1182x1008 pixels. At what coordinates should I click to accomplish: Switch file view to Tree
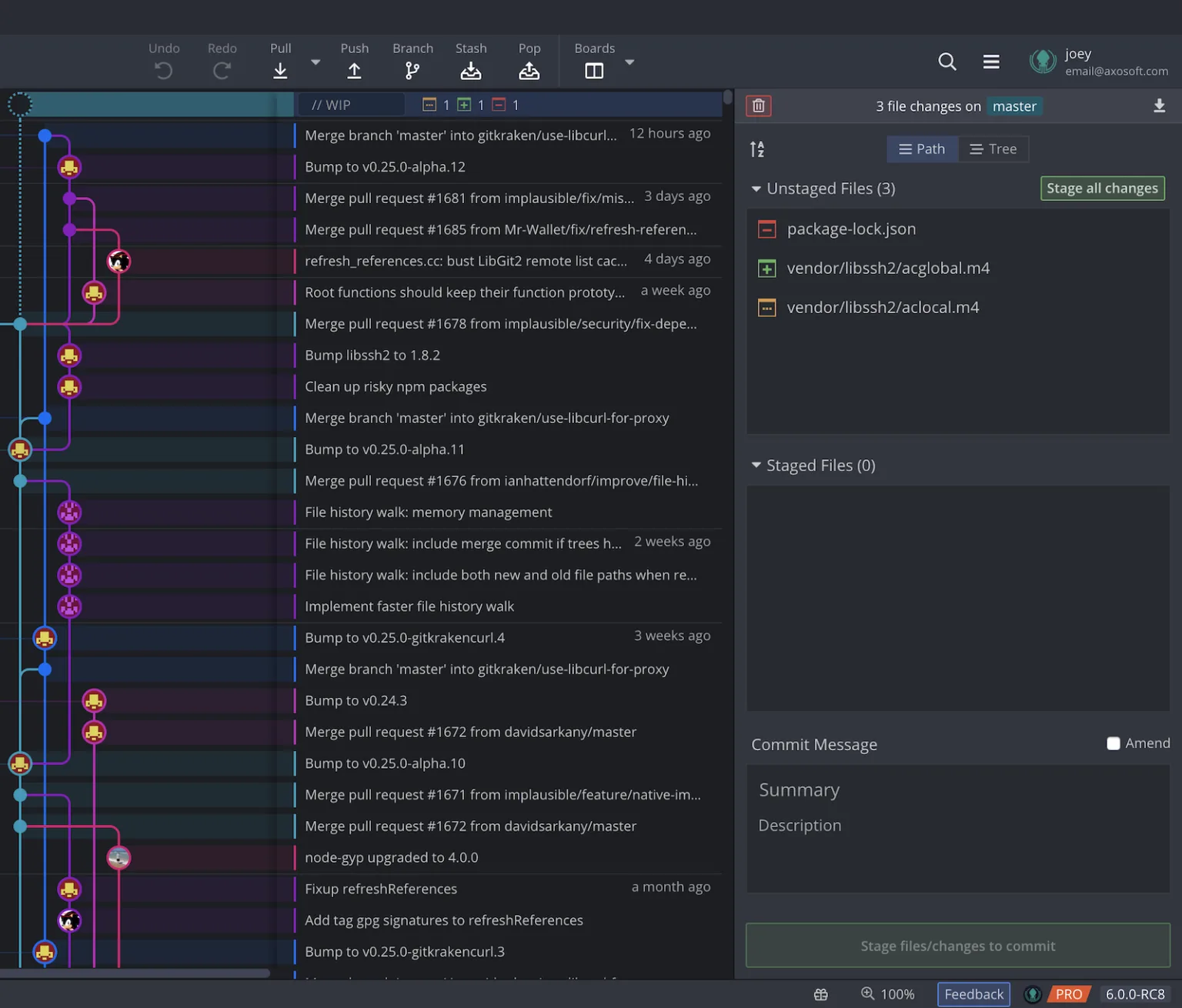tap(993, 149)
